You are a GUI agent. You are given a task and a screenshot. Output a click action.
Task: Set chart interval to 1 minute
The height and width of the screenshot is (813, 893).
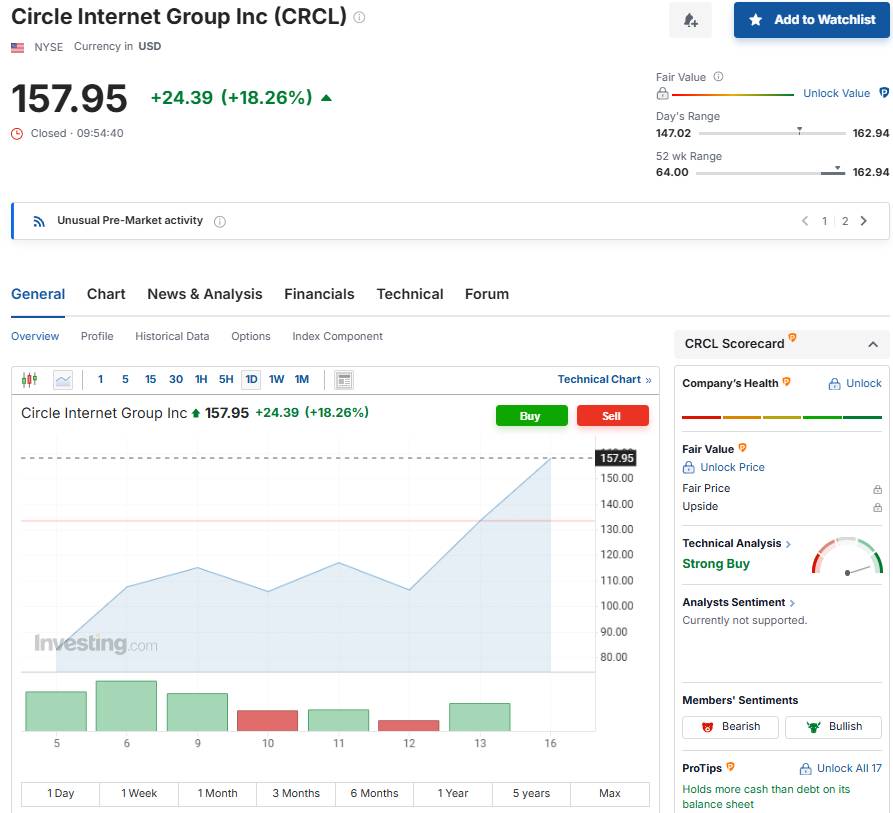click(101, 379)
